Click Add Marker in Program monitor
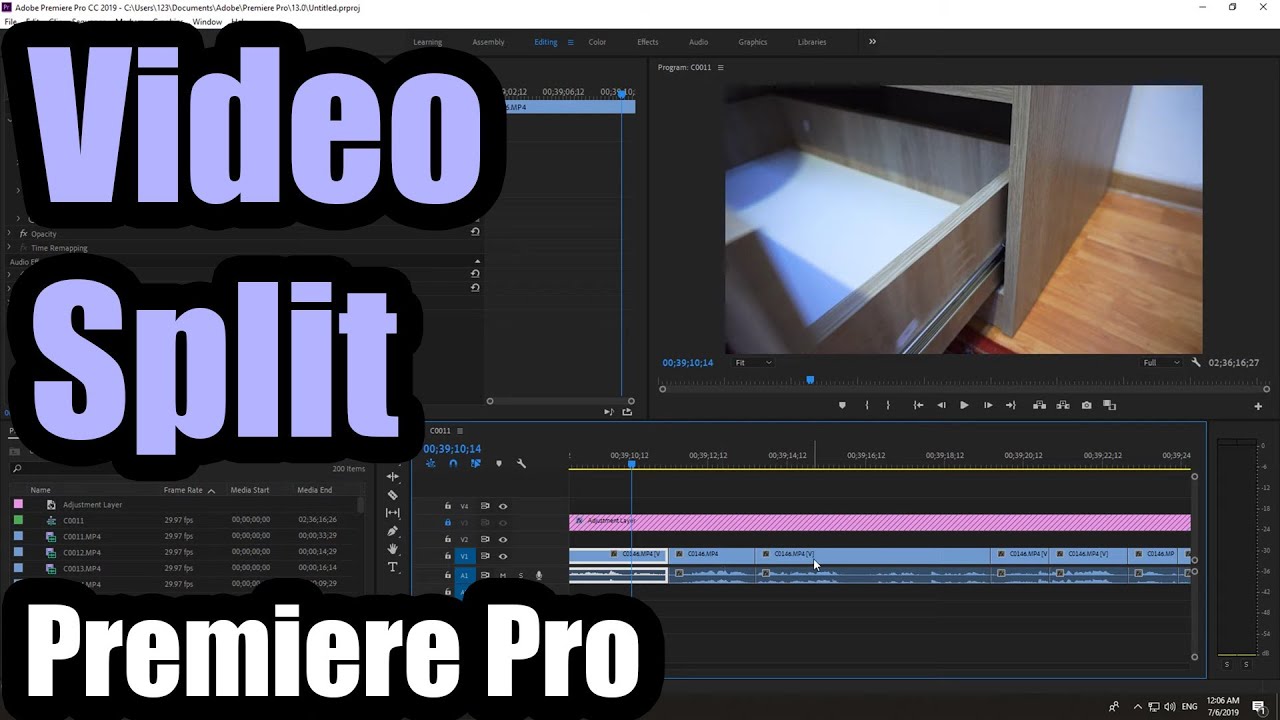1280x720 pixels. 842,405
